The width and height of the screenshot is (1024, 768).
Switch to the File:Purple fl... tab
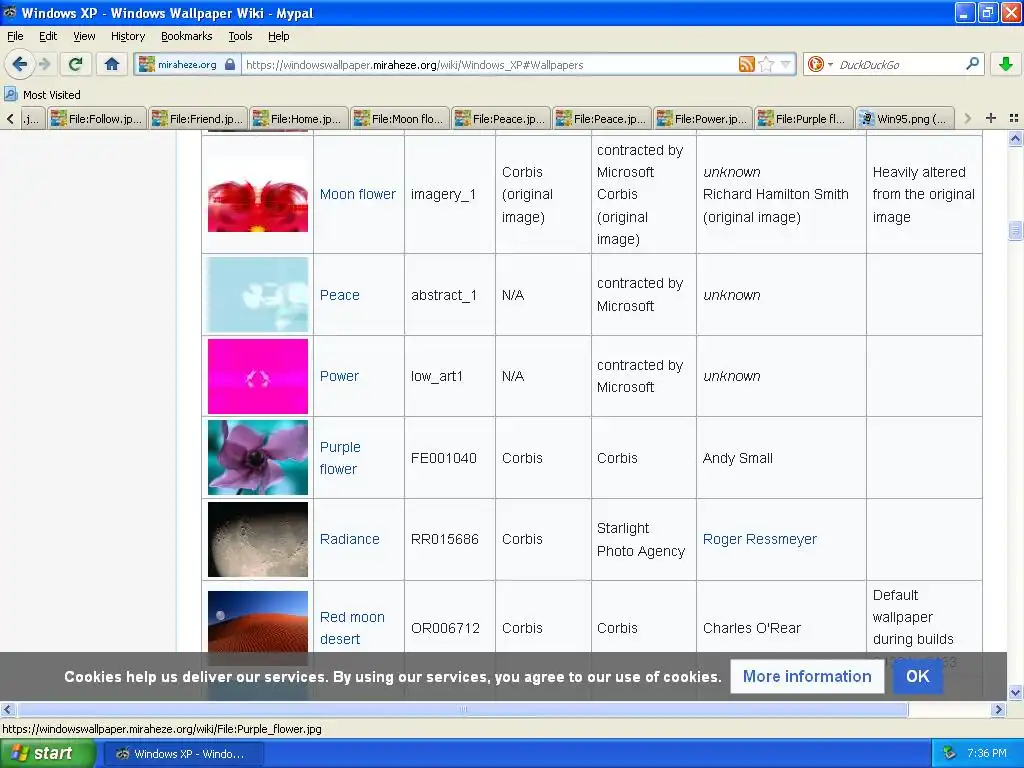pyautogui.click(x=804, y=118)
